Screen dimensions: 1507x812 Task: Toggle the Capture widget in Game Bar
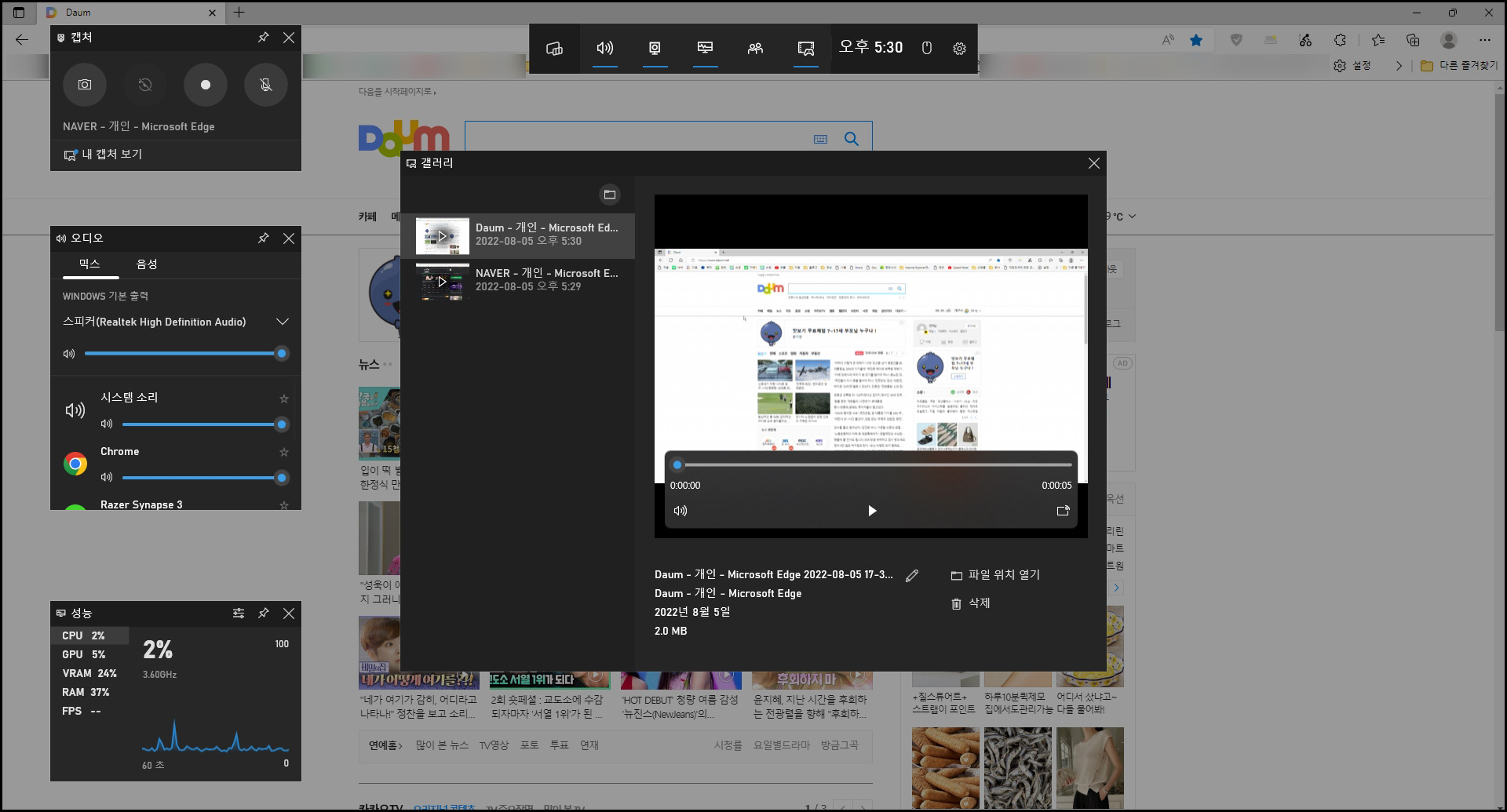click(x=655, y=48)
